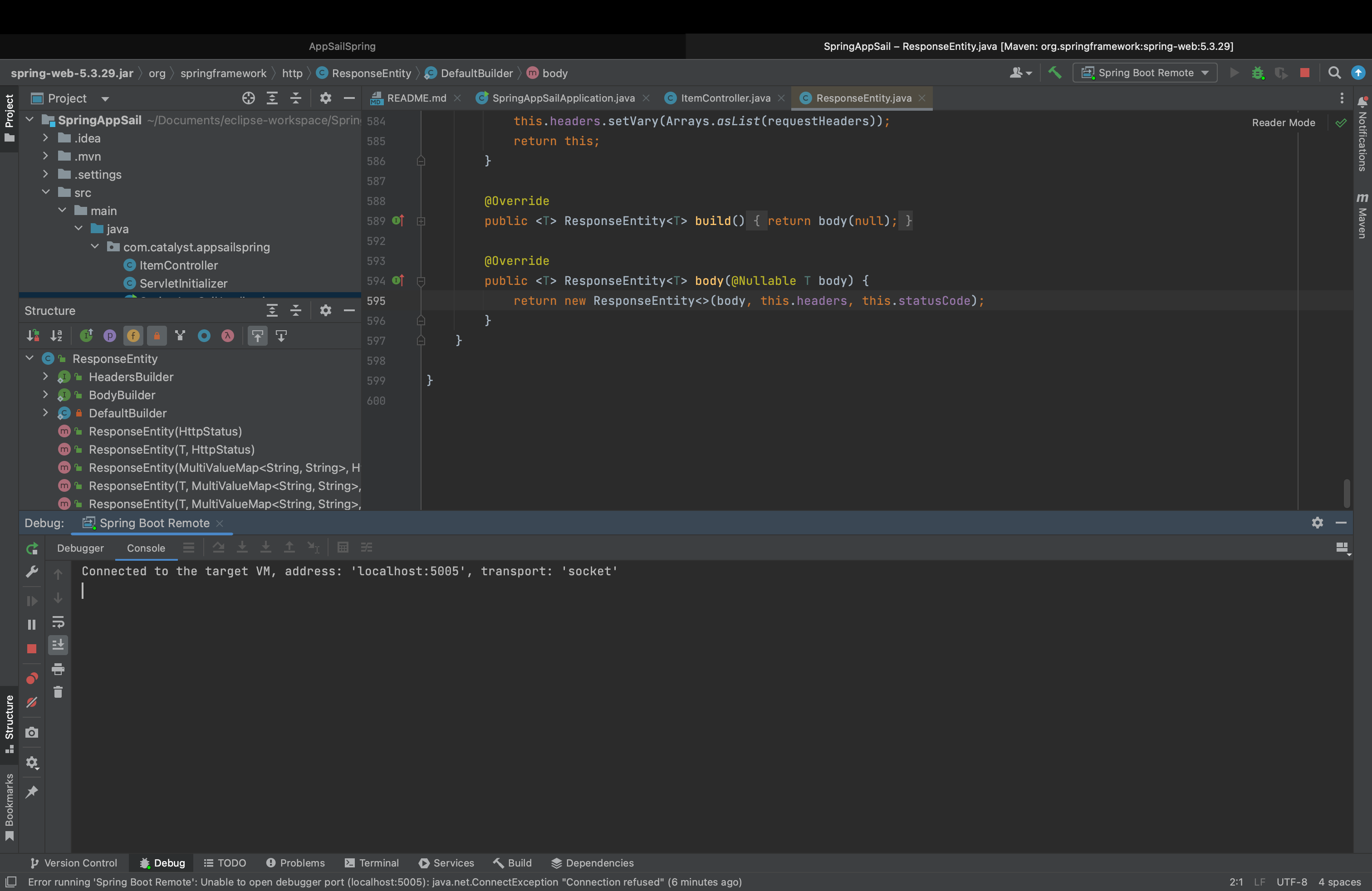Open Project panel gear options
The width and height of the screenshot is (1372, 891).
(x=326, y=98)
